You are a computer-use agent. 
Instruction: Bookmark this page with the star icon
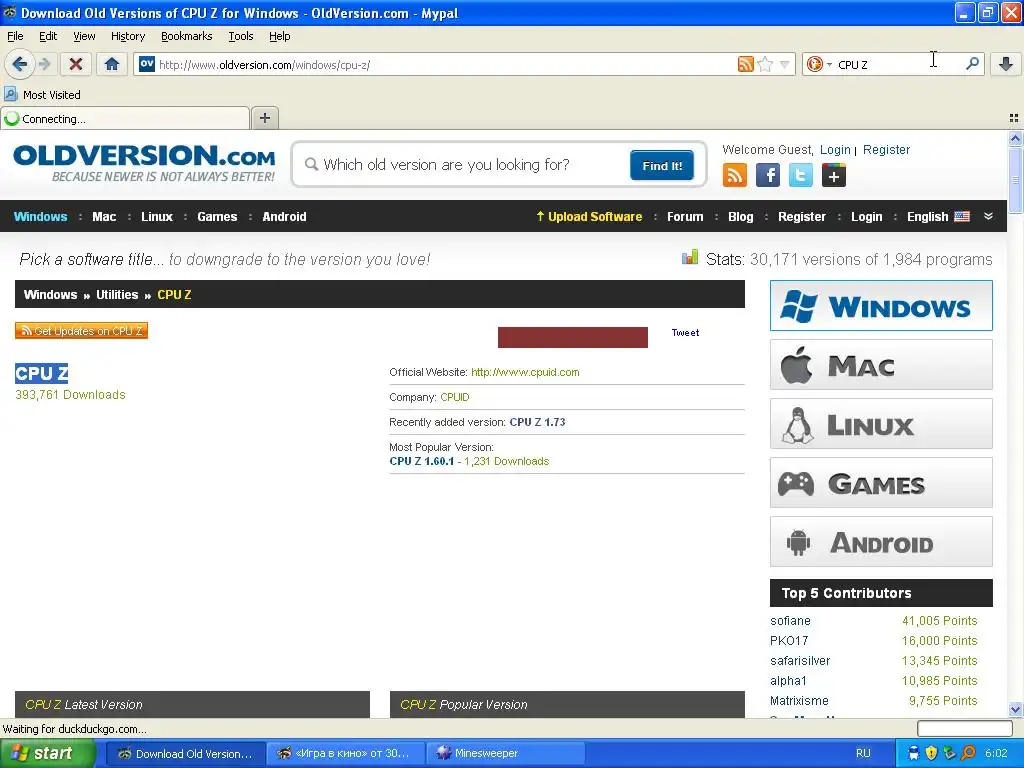coord(765,64)
